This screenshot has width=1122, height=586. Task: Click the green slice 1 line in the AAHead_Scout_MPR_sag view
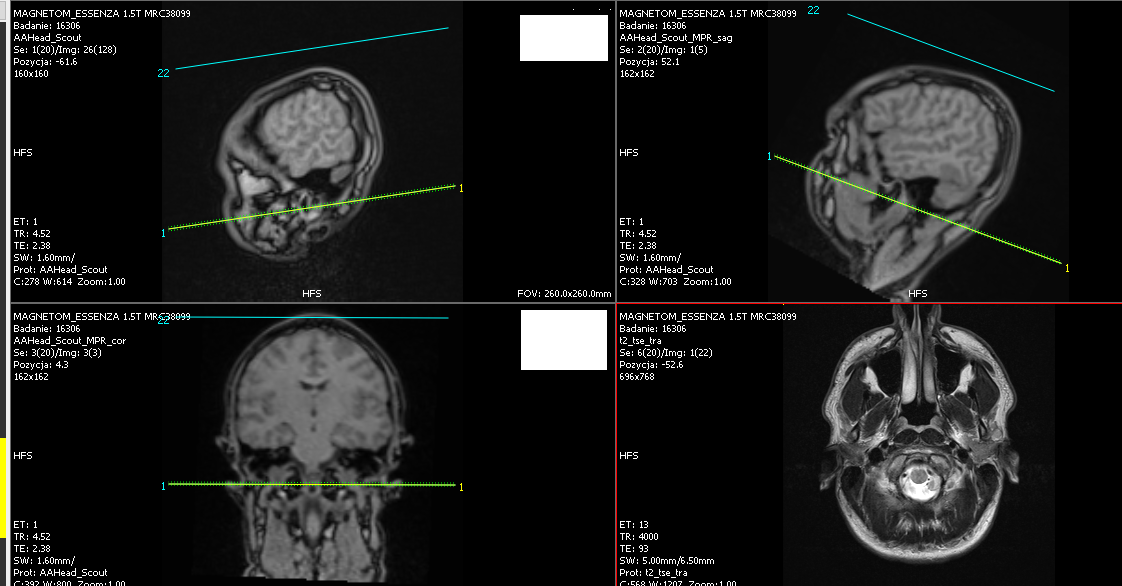[918, 210]
